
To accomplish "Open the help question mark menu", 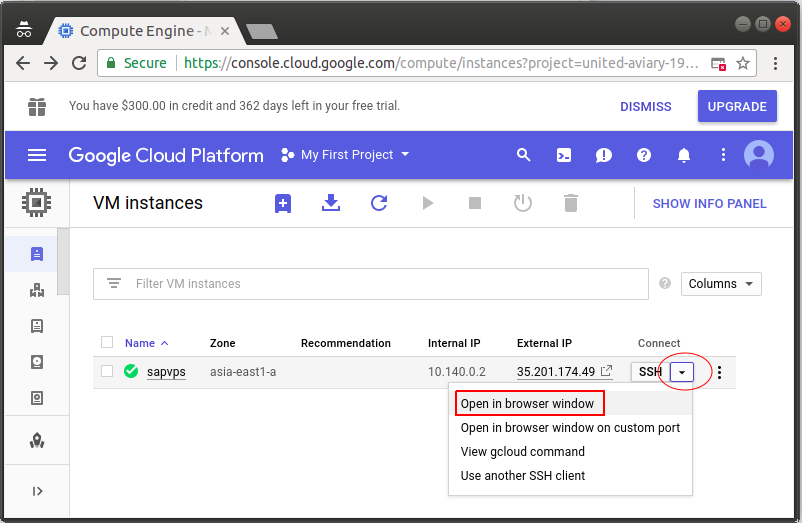I will point(643,155).
